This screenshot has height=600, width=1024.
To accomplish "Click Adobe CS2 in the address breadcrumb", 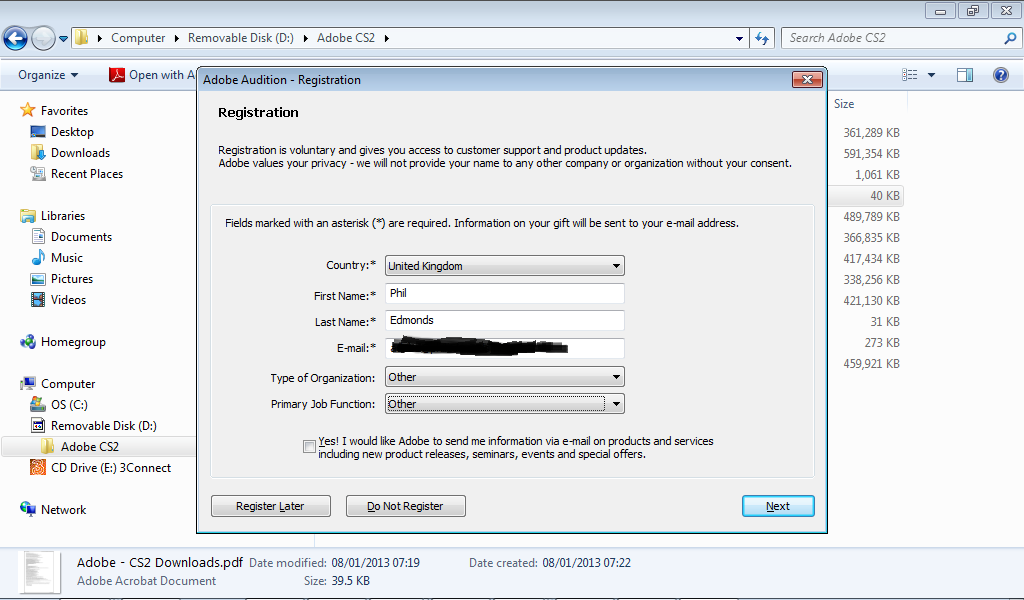I will pos(346,38).
